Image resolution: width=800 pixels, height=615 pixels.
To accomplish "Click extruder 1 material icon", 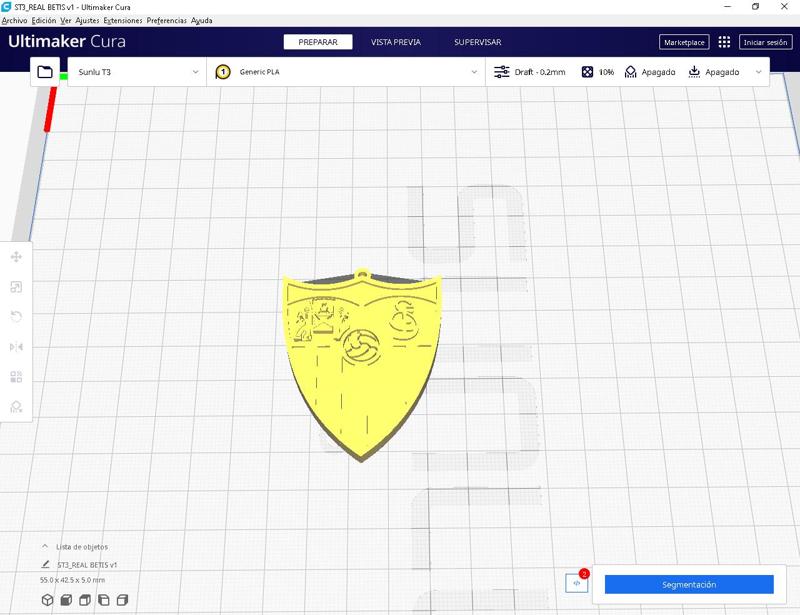I will [x=223, y=72].
